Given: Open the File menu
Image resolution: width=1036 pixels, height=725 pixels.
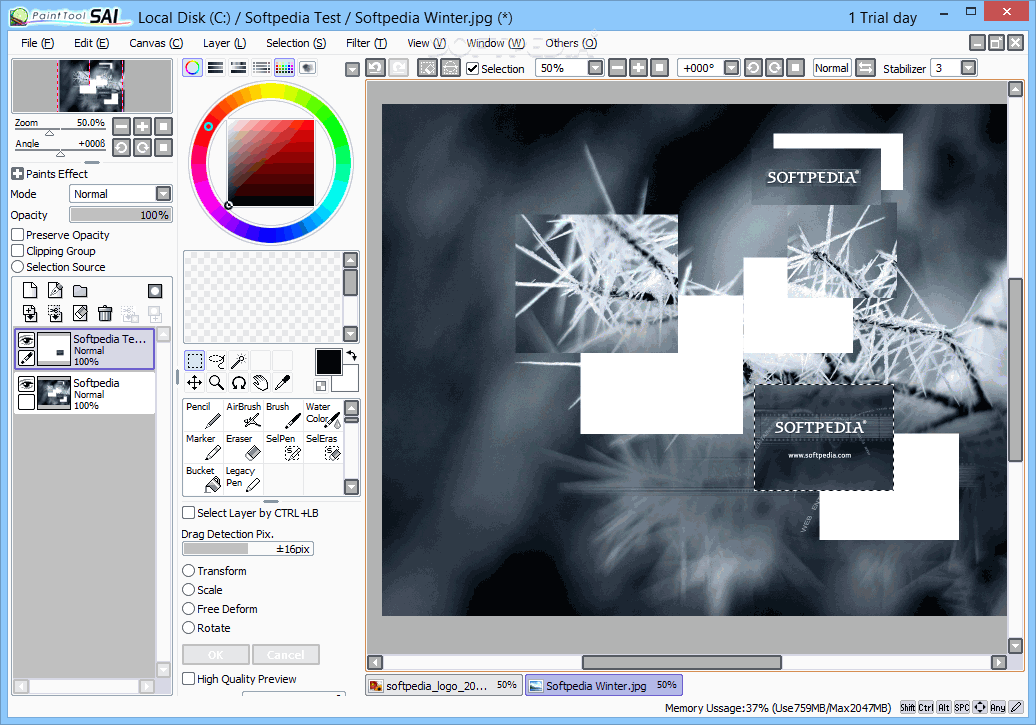Looking at the screenshot, I should [x=37, y=43].
